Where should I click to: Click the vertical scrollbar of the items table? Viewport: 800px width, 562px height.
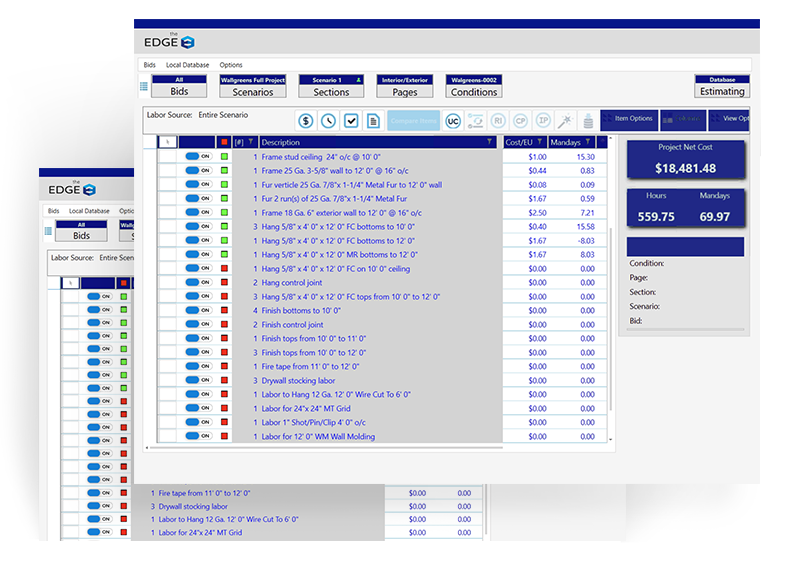point(611,320)
